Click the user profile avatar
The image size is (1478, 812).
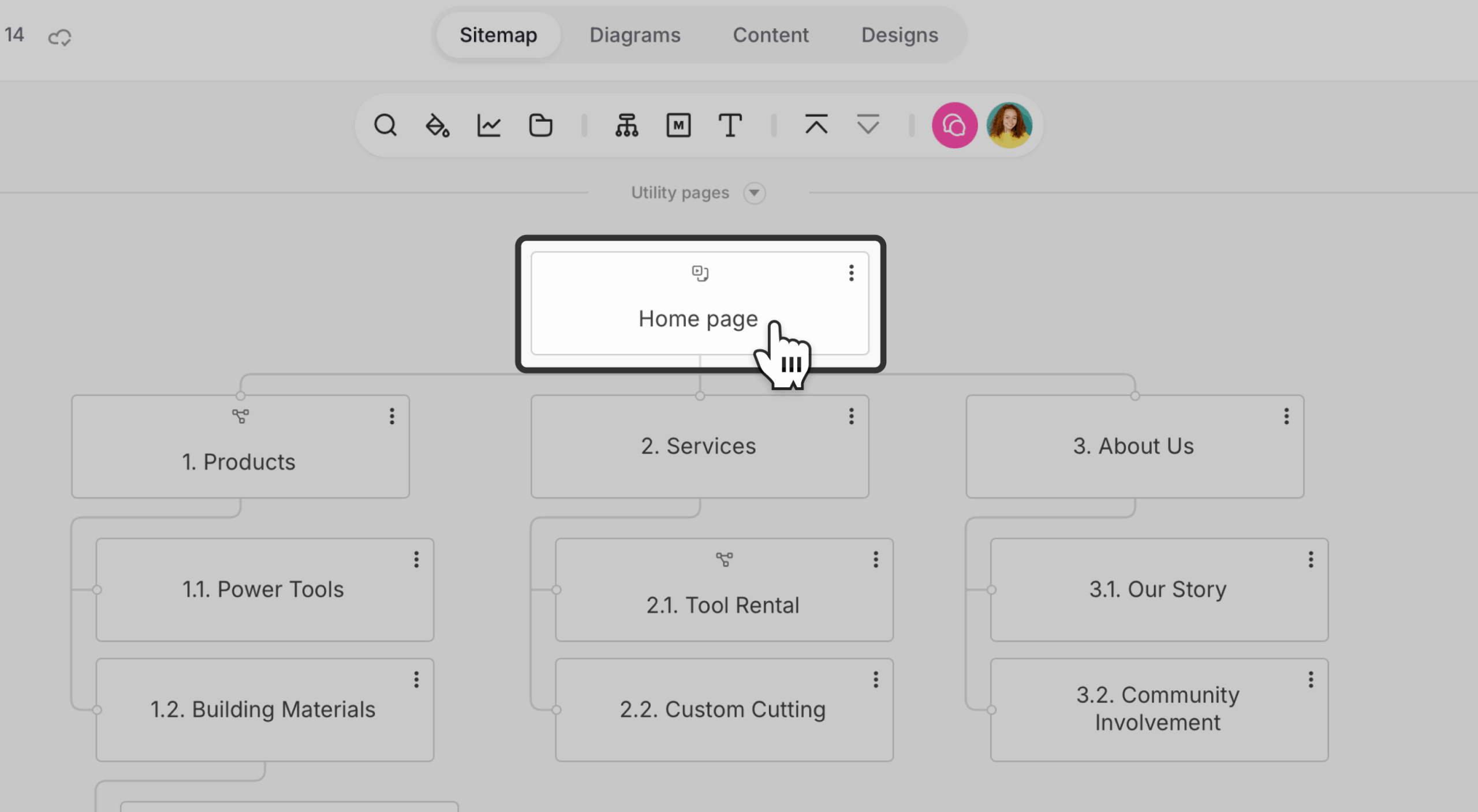1009,125
